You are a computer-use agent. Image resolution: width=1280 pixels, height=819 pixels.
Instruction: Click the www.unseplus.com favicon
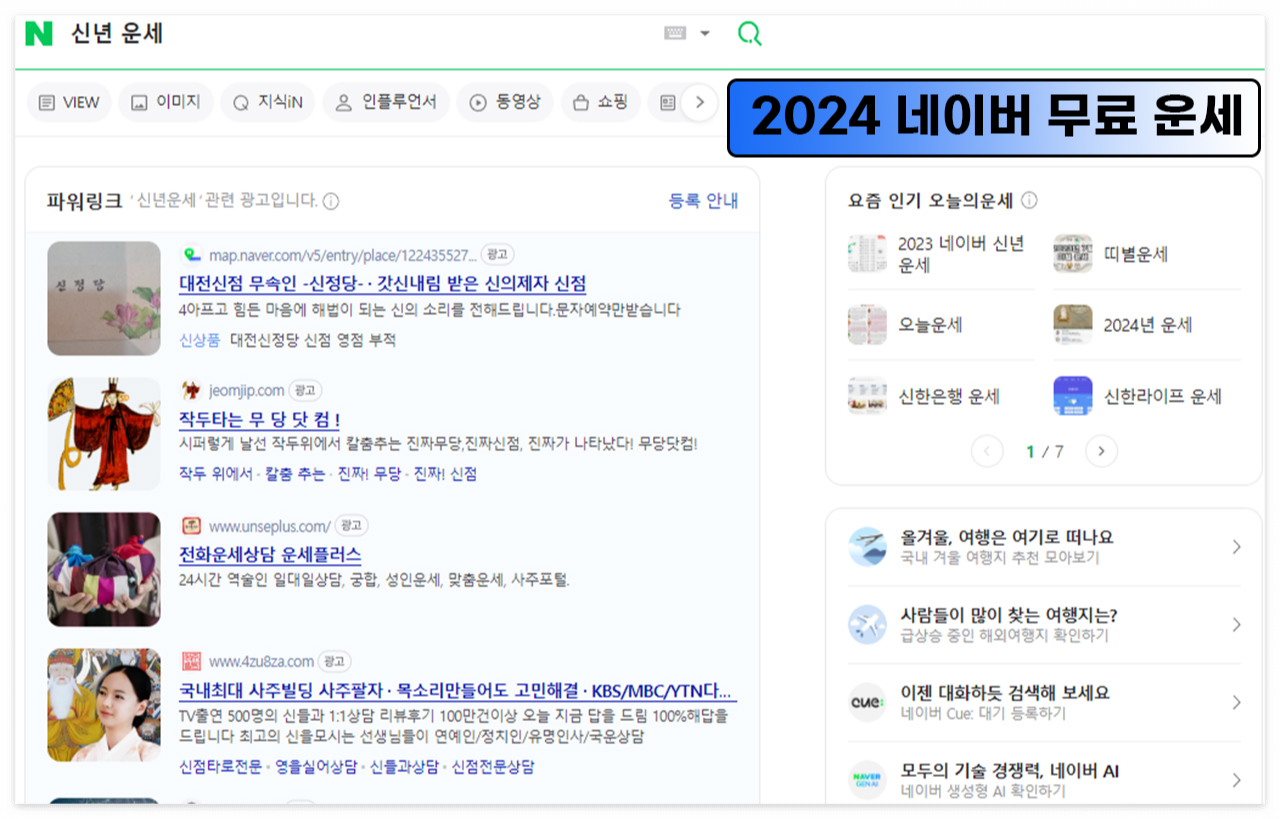(x=190, y=526)
